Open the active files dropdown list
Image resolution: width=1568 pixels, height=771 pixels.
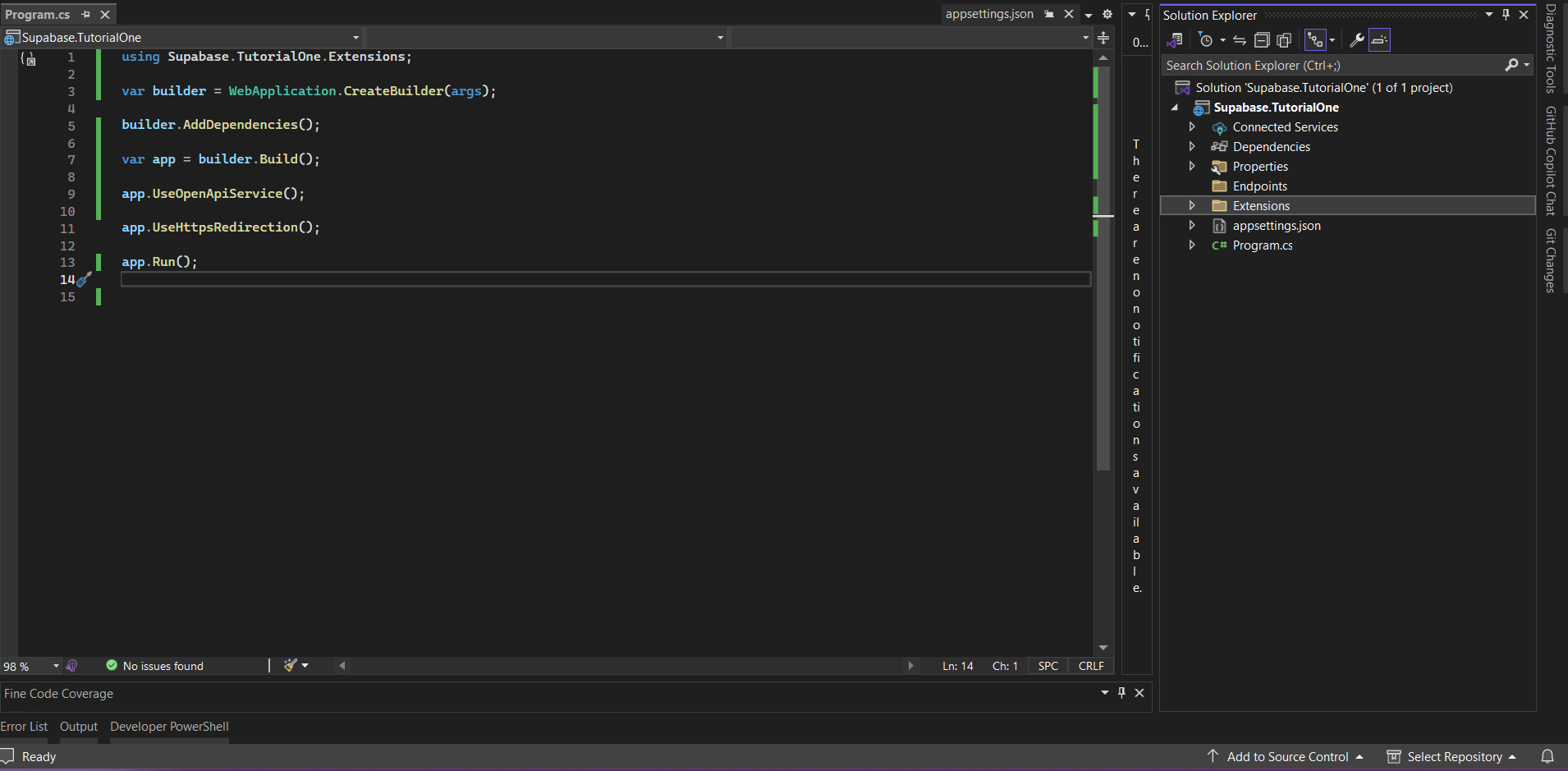(x=1089, y=15)
